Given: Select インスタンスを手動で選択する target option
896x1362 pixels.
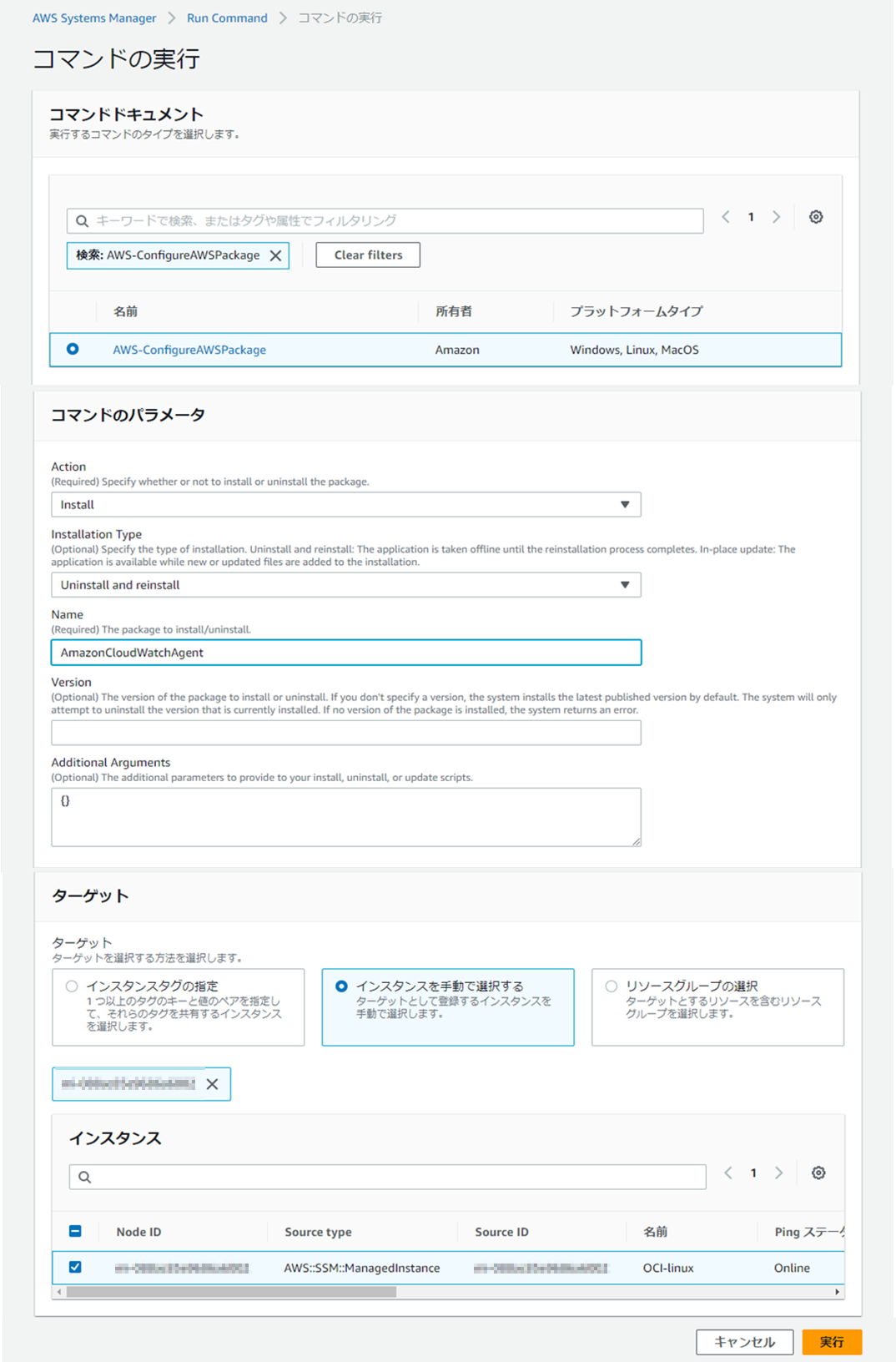Looking at the screenshot, I should pos(448,1006).
